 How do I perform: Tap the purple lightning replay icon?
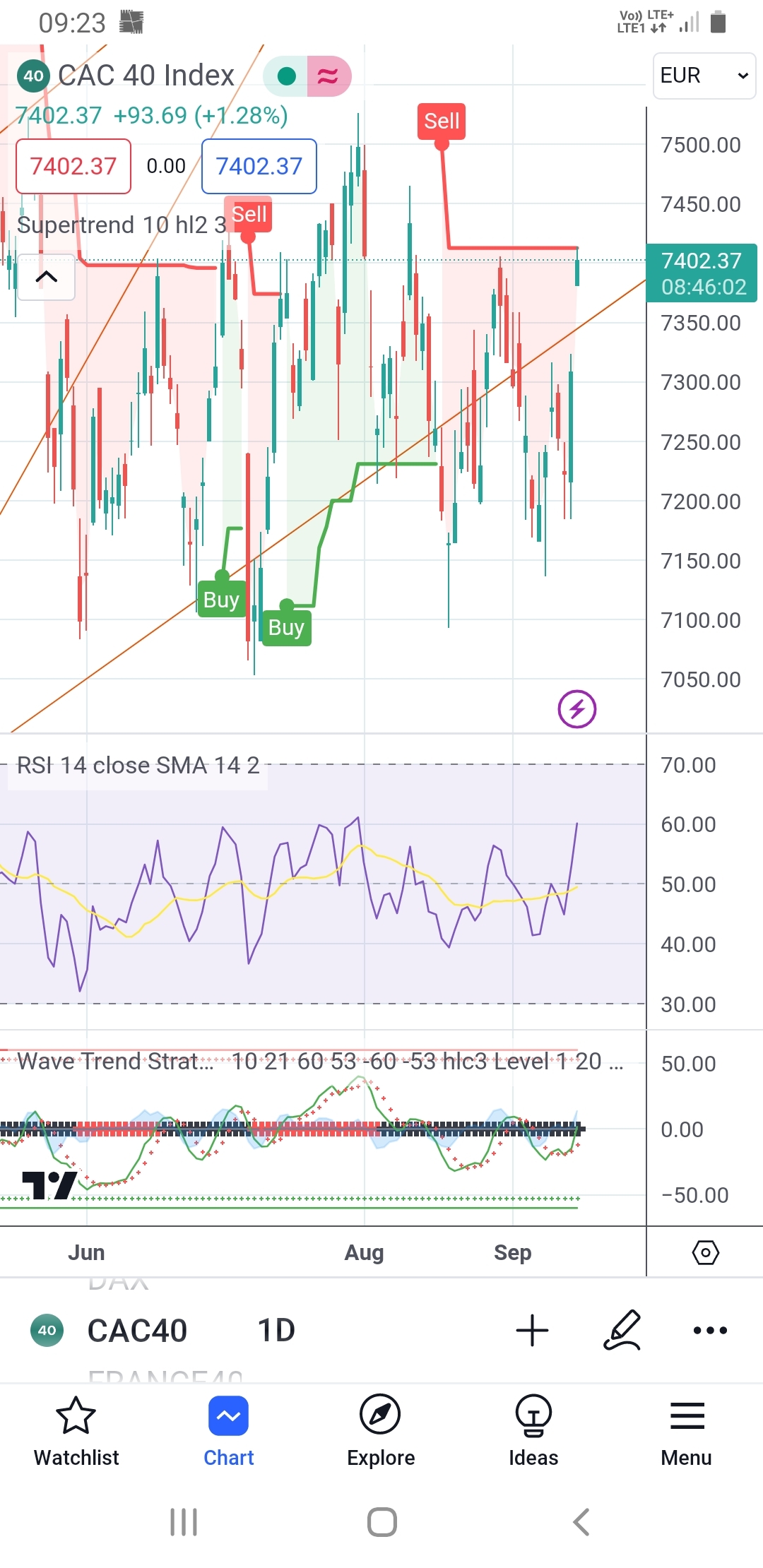(x=577, y=708)
